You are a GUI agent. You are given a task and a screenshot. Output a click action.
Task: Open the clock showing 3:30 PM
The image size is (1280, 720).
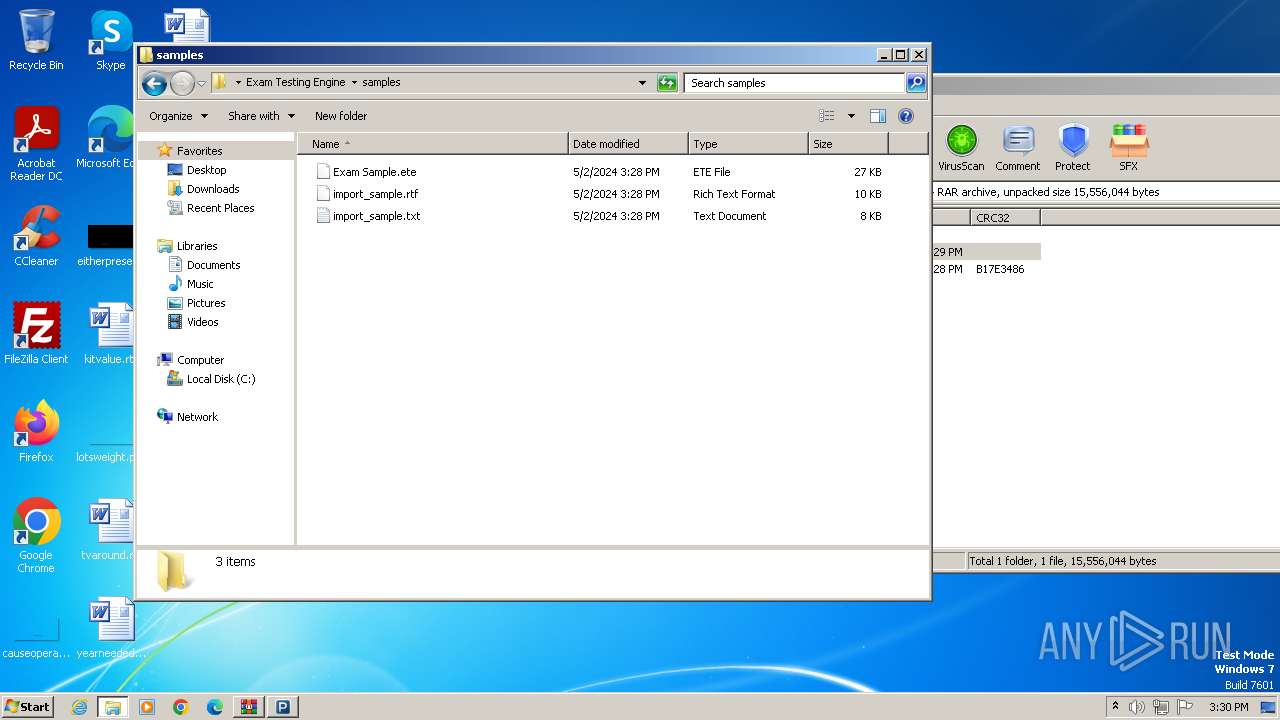point(1228,707)
